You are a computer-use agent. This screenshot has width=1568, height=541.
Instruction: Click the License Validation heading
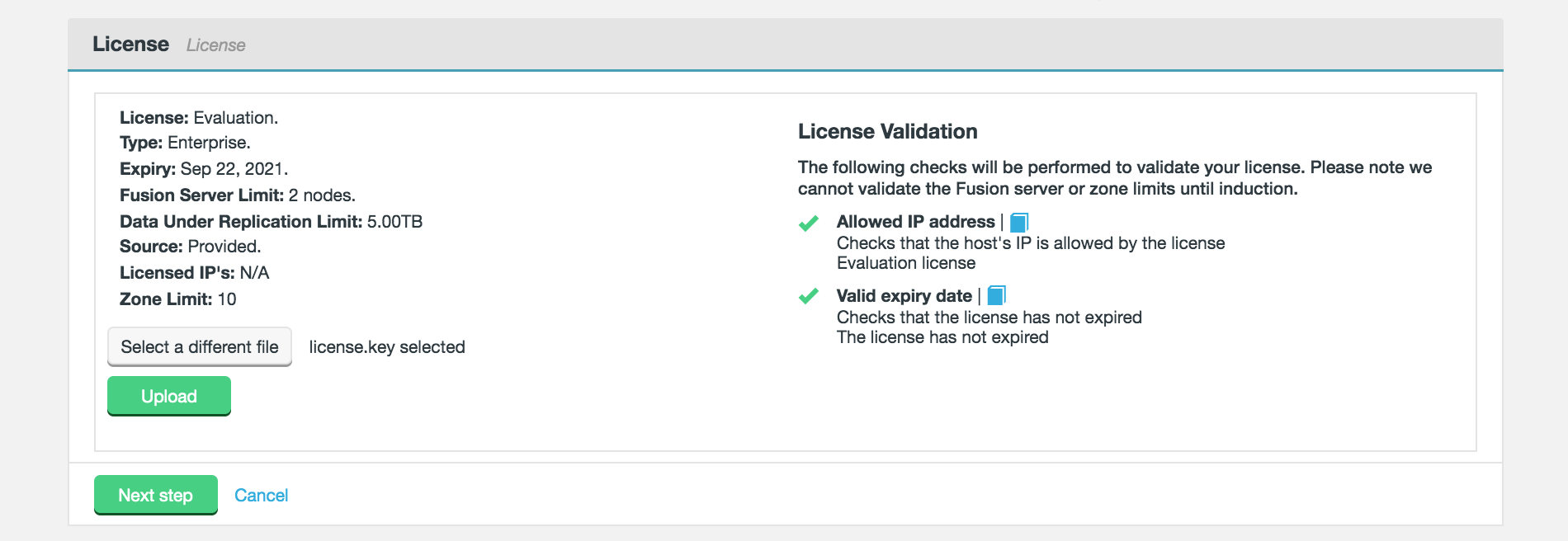pos(886,131)
